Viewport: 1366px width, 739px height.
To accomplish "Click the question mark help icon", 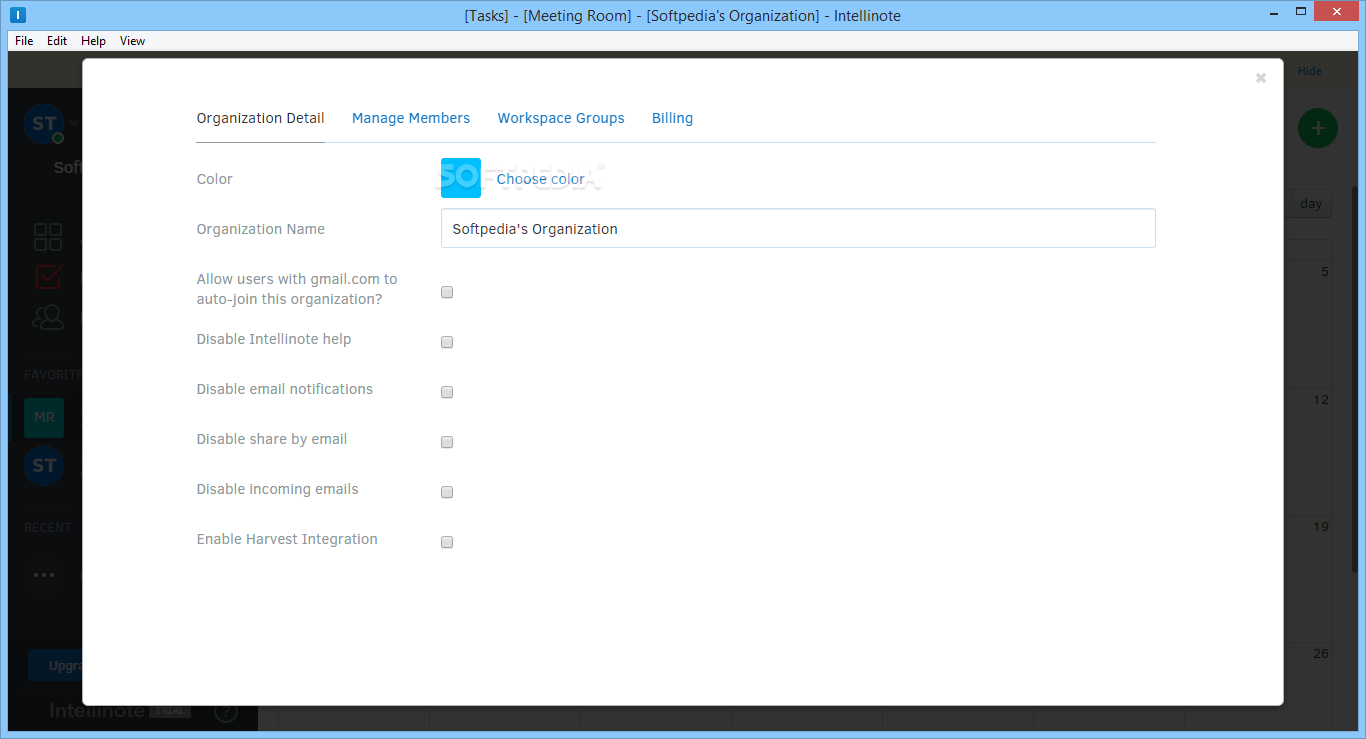I will [226, 711].
